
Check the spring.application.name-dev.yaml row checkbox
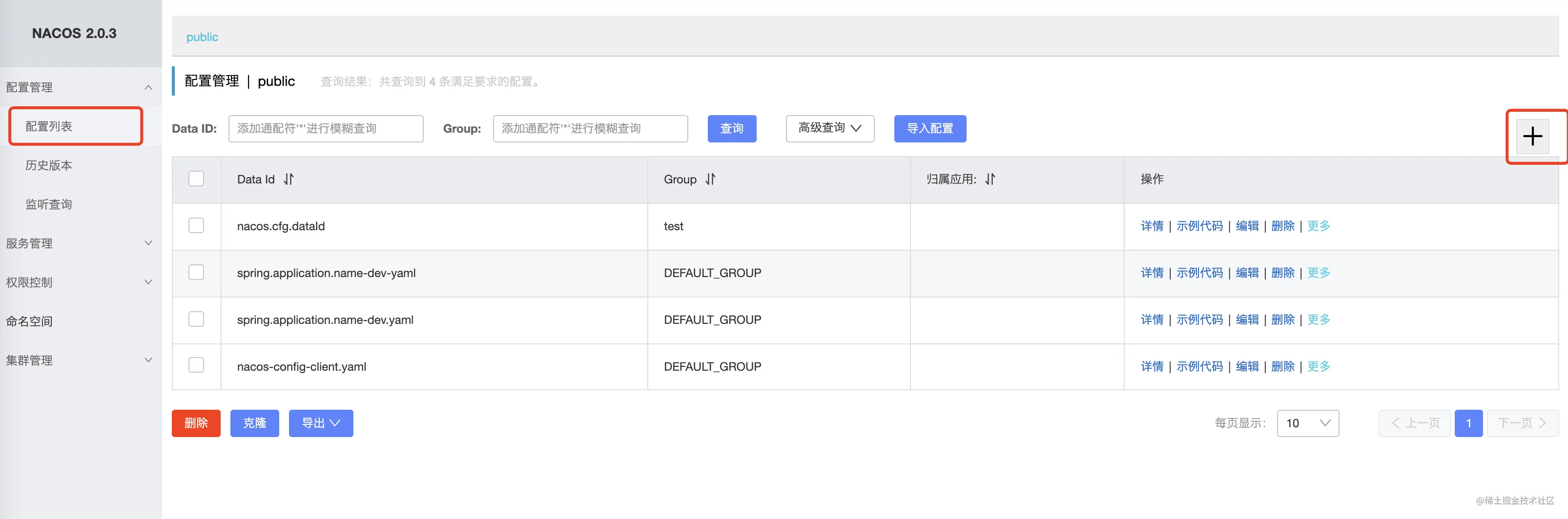pos(196,319)
